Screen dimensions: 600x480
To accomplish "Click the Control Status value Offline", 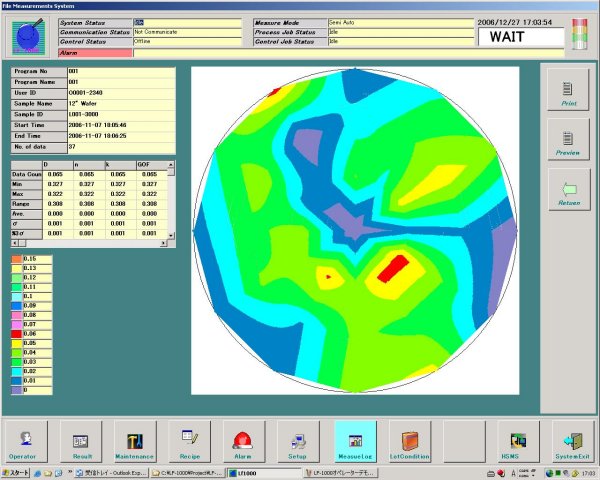I will tap(188, 42).
